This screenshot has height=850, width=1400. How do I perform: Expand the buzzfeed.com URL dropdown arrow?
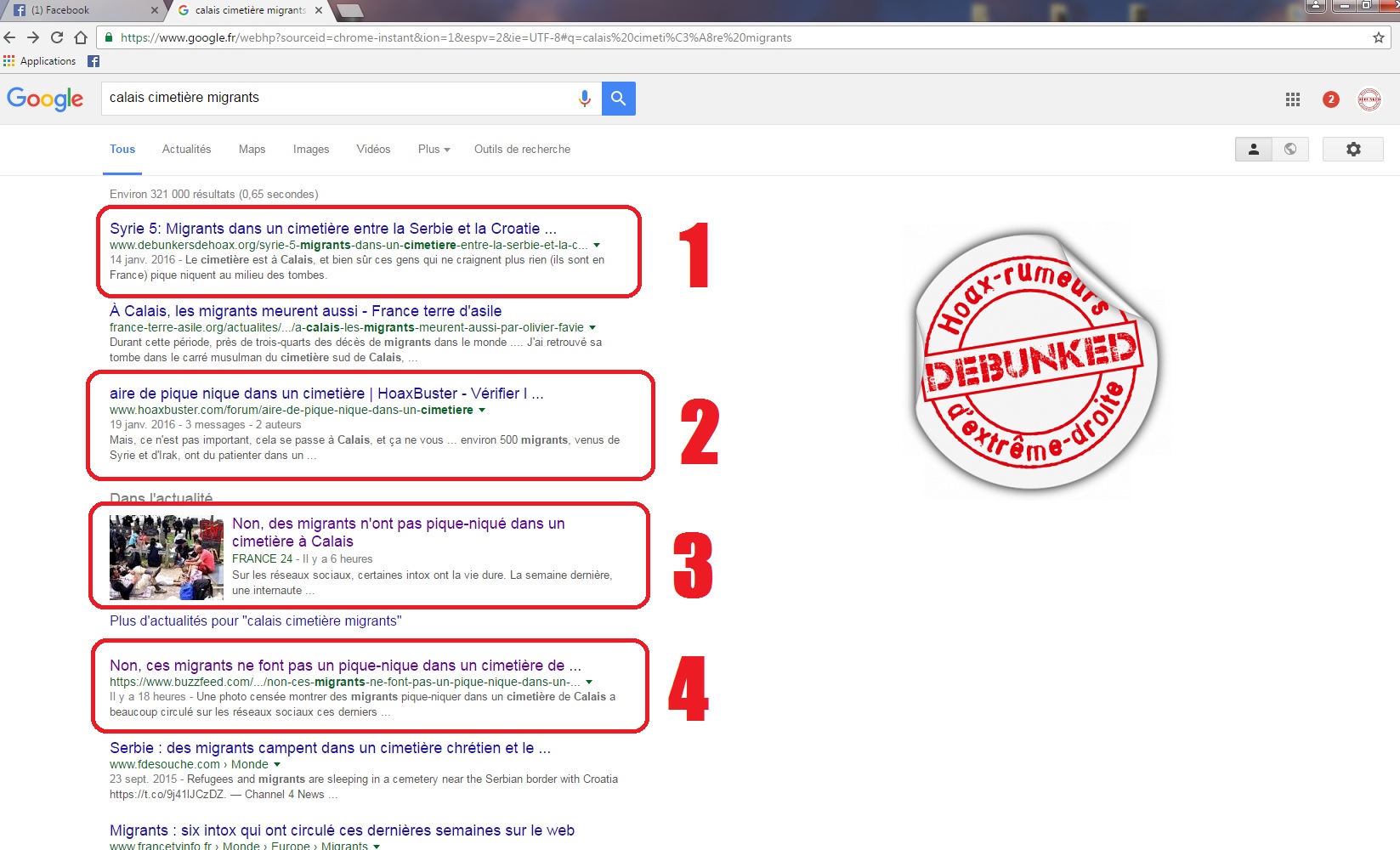[589, 682]
